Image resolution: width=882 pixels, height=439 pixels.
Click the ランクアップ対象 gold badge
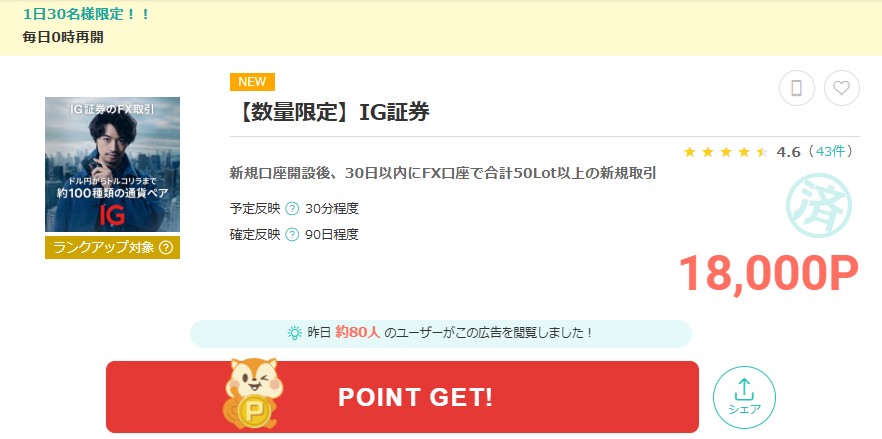(x=112, y=248)
